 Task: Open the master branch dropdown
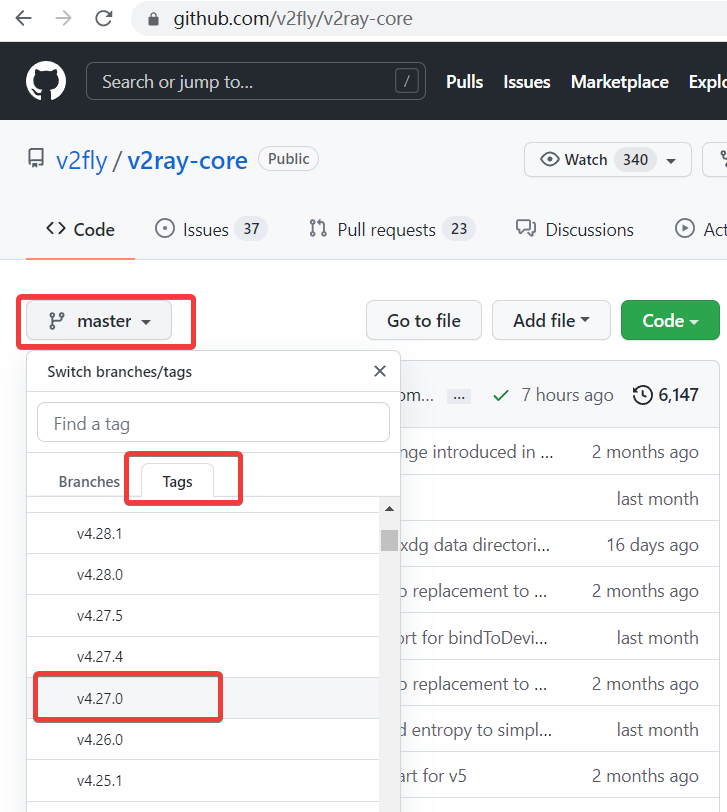99,321
